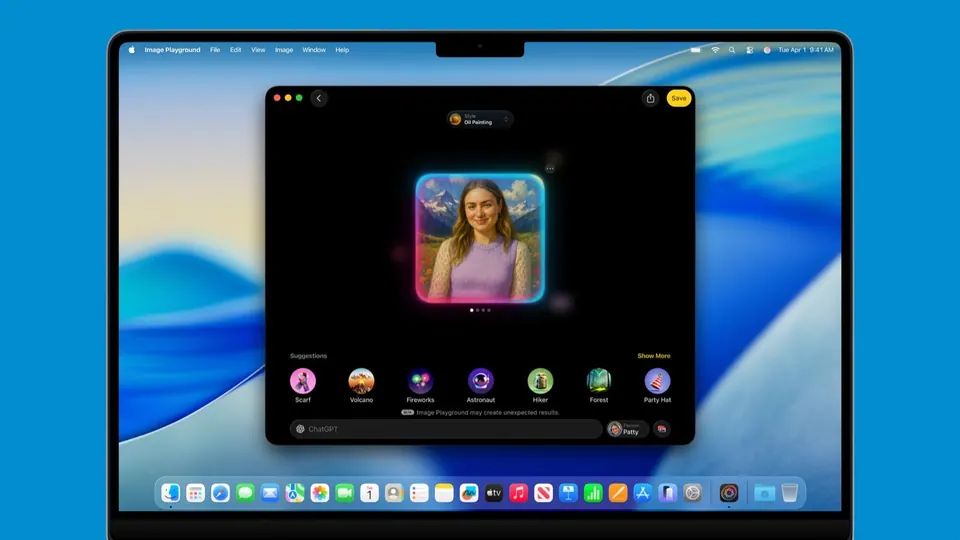Open App Store from the Dock
This screenshot has width=960, height=540.
[x=643, y=493]
